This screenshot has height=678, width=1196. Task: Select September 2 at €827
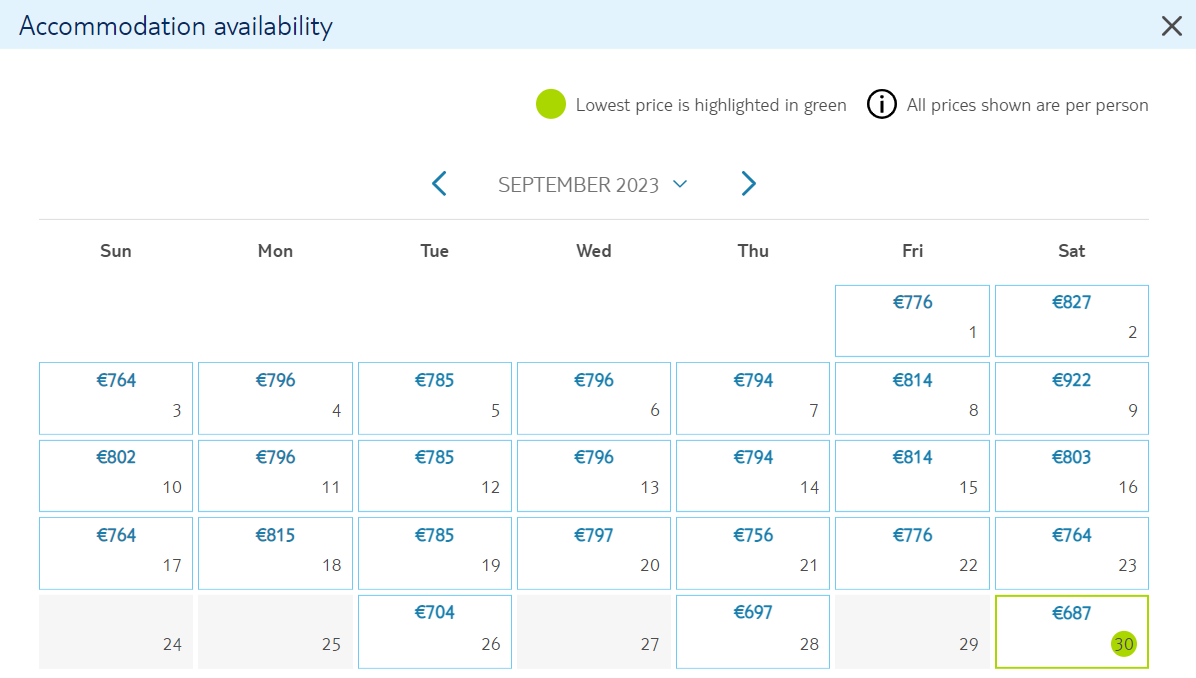(x=1072, y=321)
